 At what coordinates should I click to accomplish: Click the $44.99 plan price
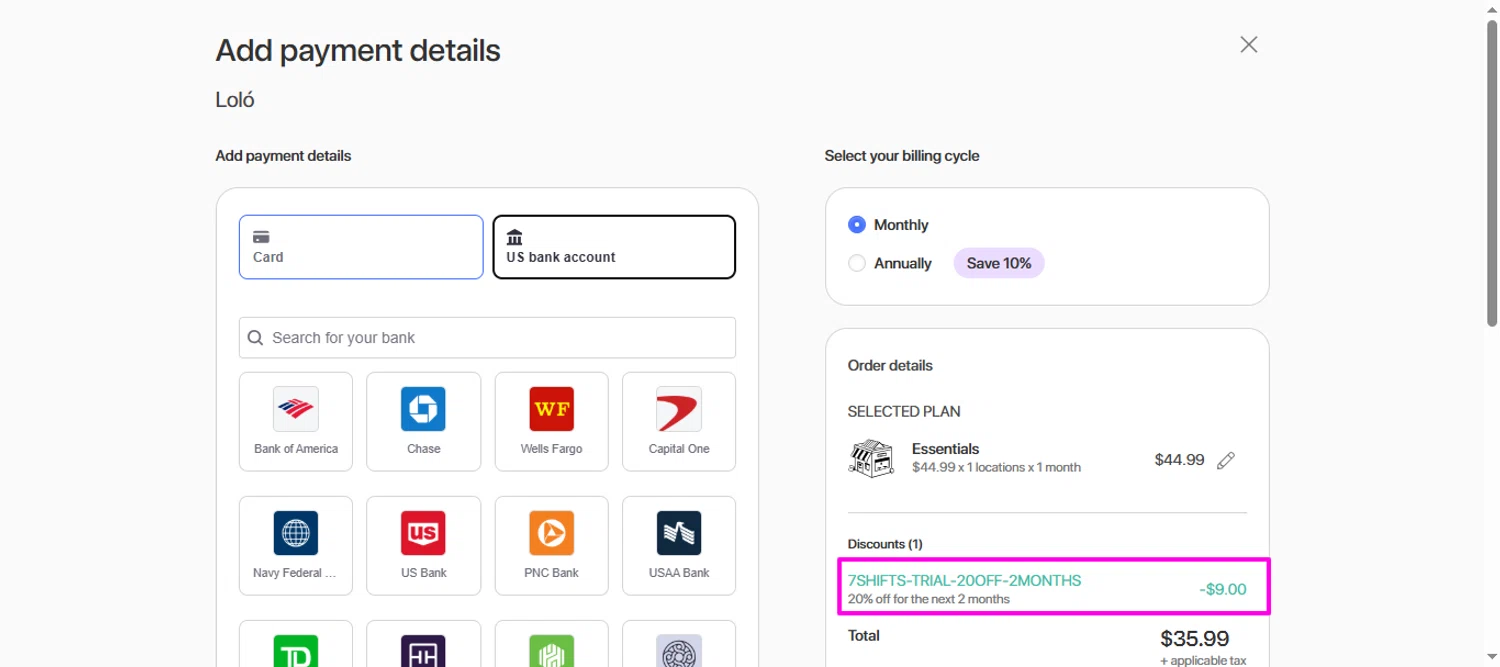[1179, 460]
